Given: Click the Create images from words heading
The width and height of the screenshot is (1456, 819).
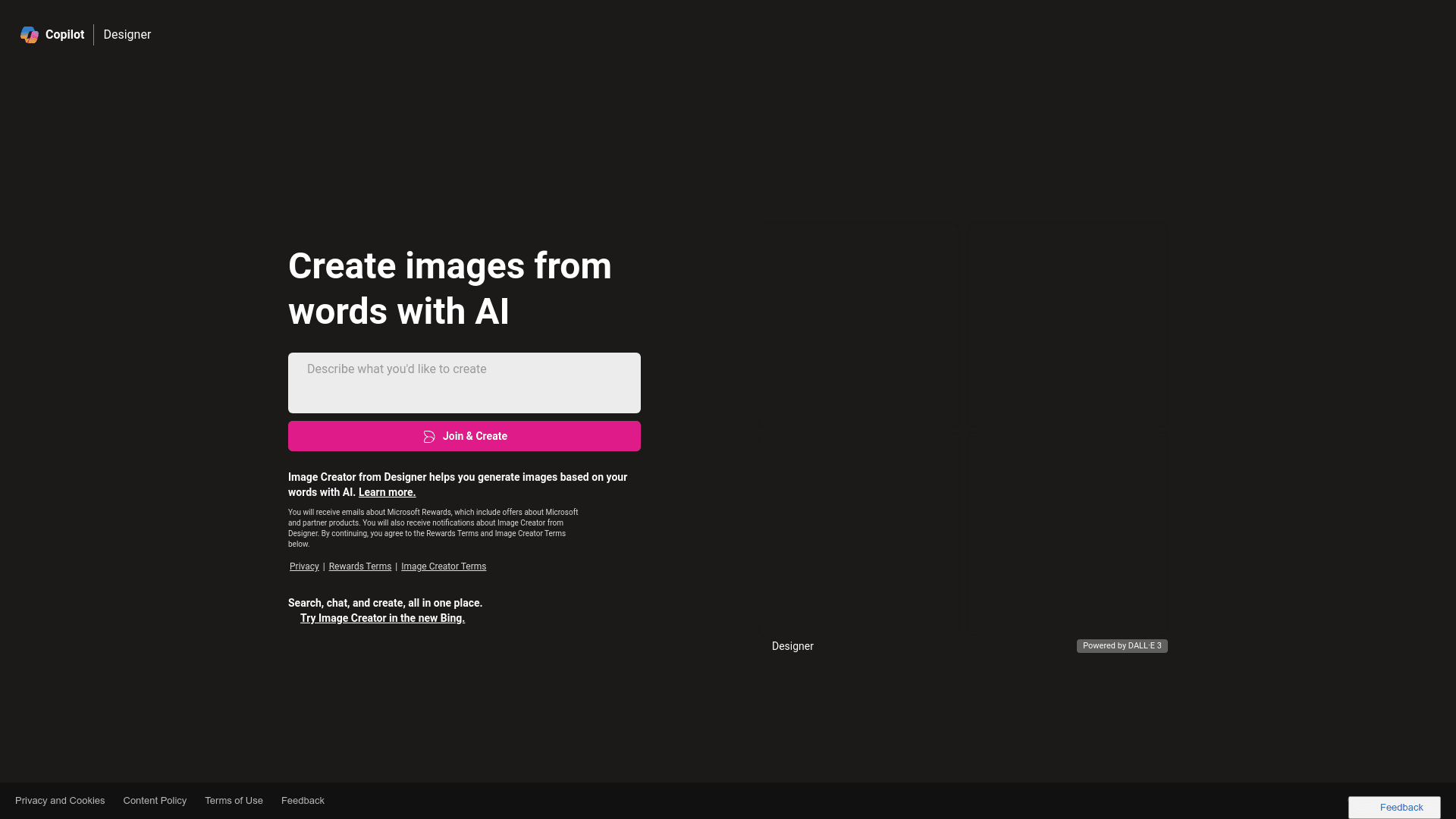Looking at the screenshot, I should (450, 288).
